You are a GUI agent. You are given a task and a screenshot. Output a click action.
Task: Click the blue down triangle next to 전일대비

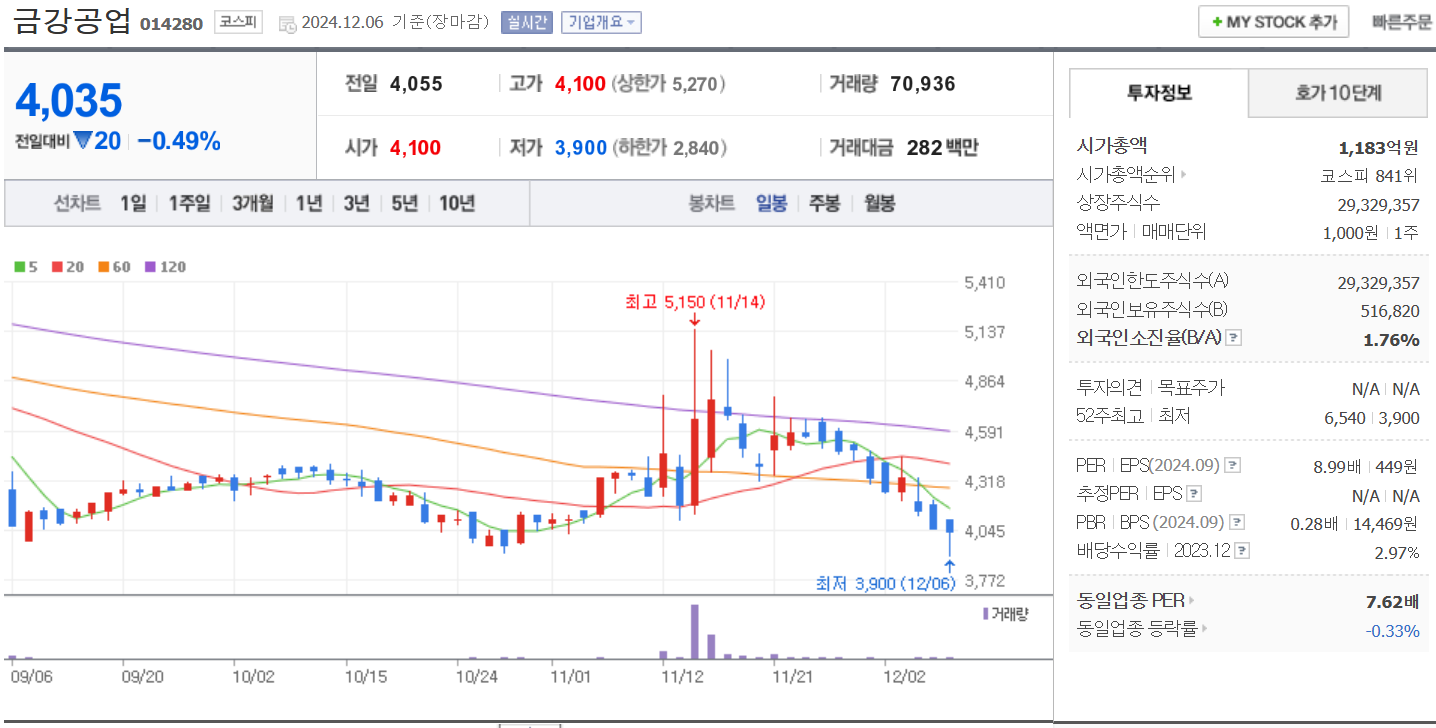pos(82,141)
